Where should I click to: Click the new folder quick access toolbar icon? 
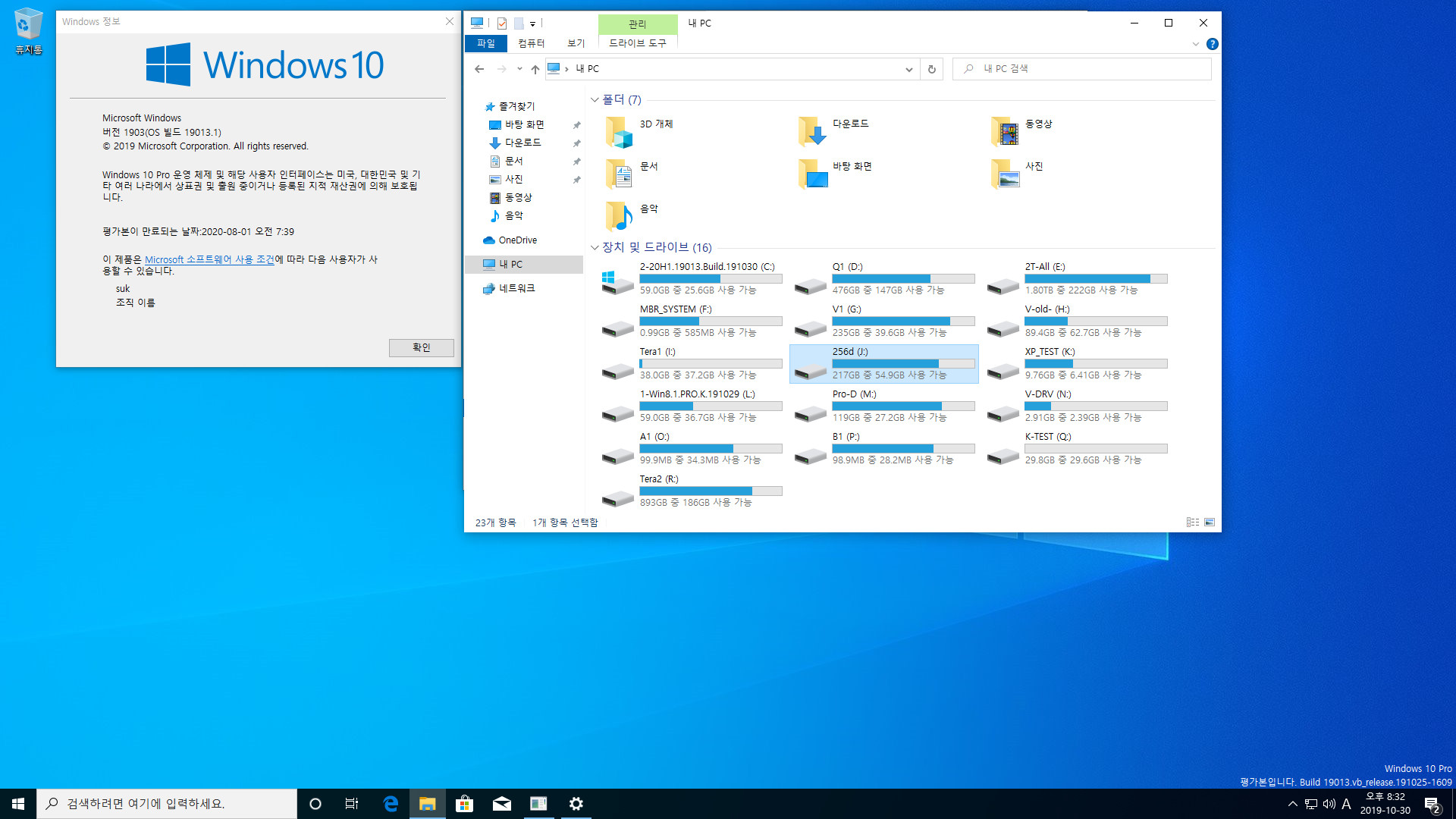519,24
